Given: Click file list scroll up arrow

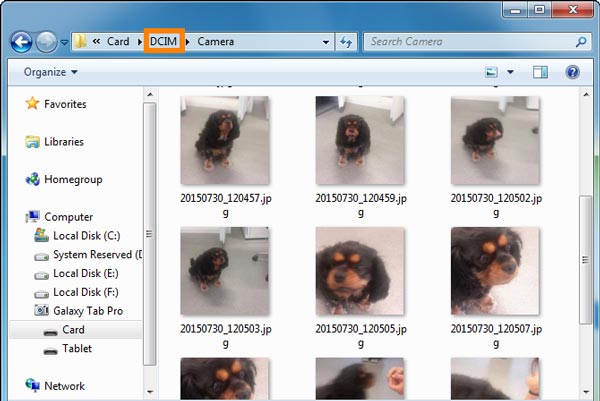Looking at the screenshot, I should click(585, 94).
